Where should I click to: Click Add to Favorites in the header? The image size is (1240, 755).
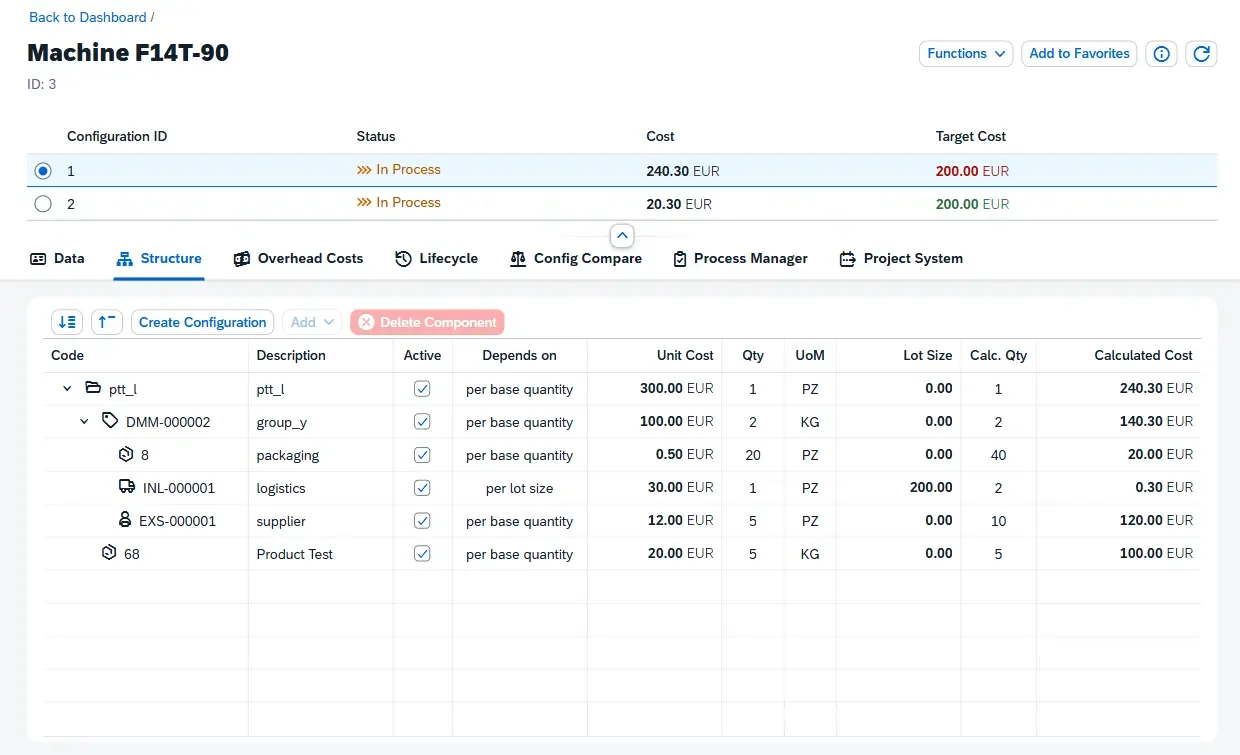pos(1079,53)
